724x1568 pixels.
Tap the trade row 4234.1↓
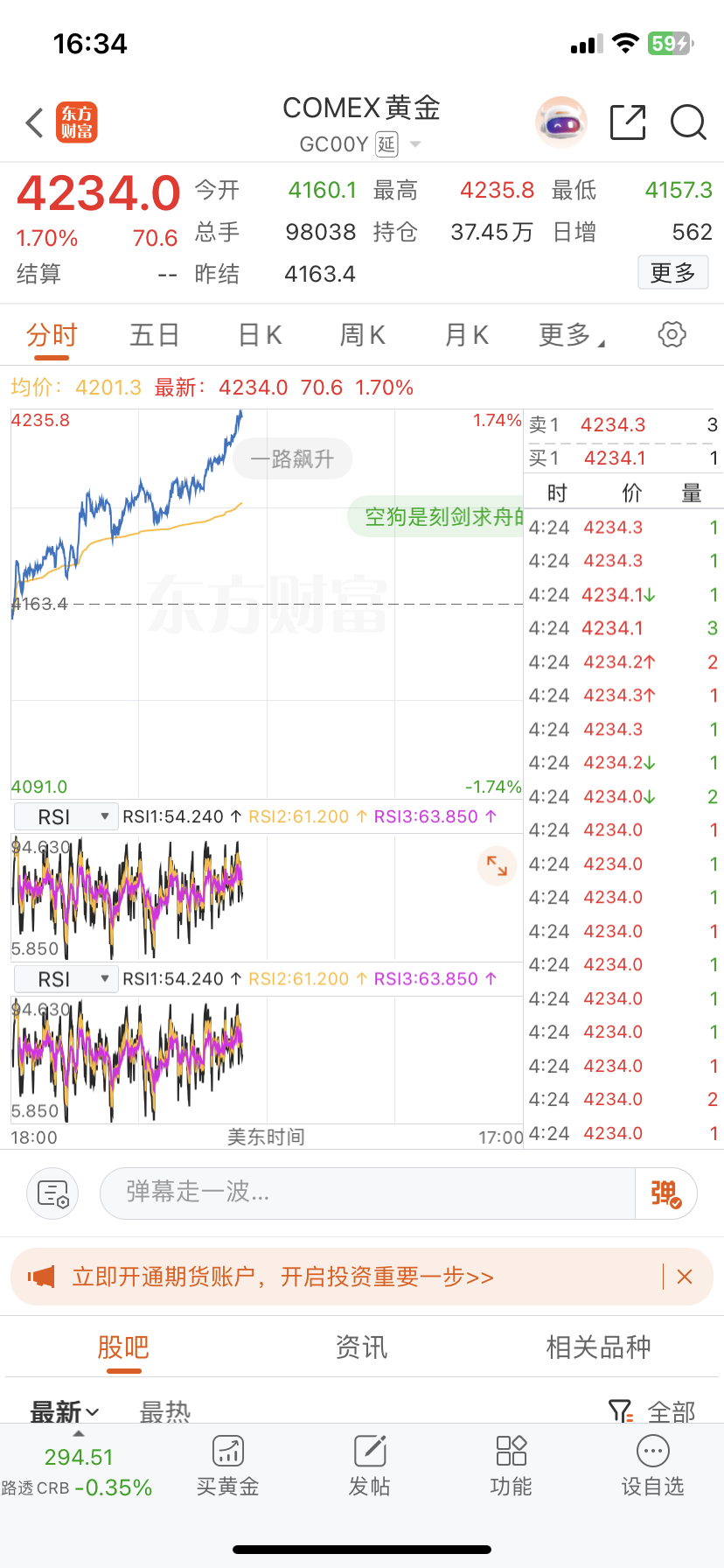click(623, 595)
